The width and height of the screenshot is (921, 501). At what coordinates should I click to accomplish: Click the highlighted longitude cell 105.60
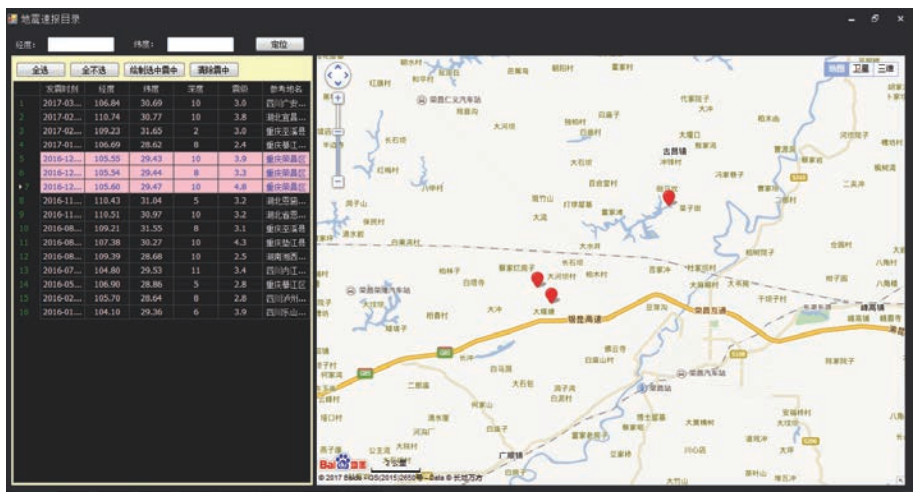[x=107, y=187]
